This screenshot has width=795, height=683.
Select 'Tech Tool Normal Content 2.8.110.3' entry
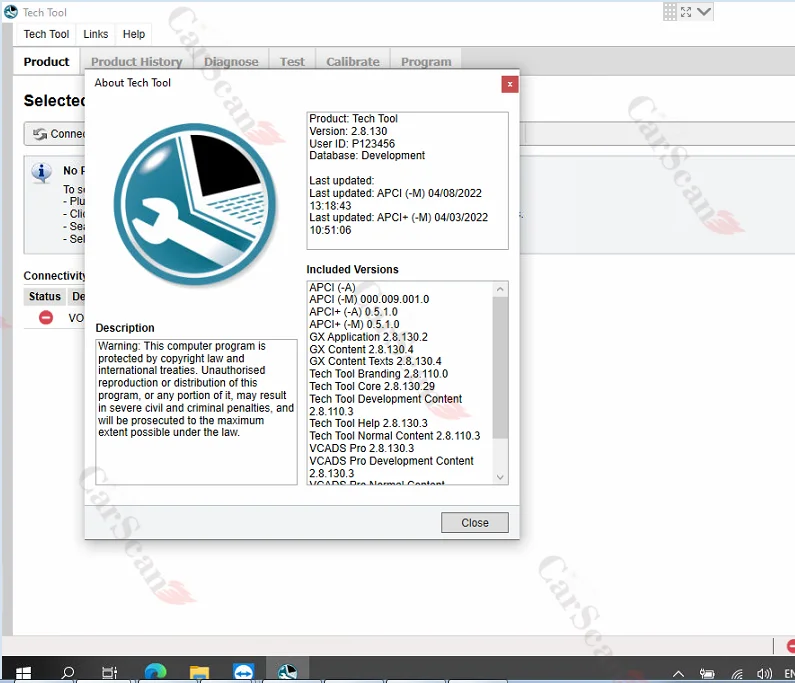(394, 436)
